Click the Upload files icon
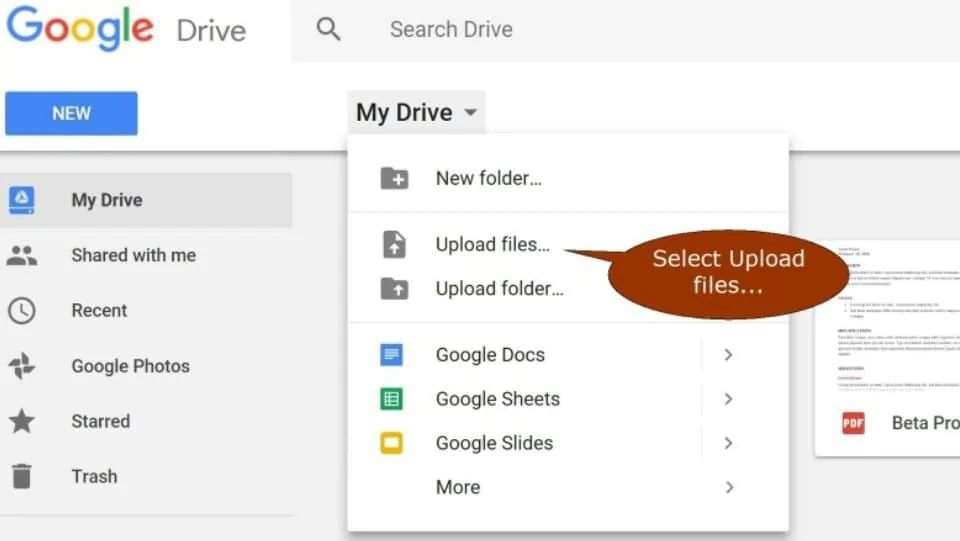Viewport: 960px width, 541px height. click(x=394, y=244)
